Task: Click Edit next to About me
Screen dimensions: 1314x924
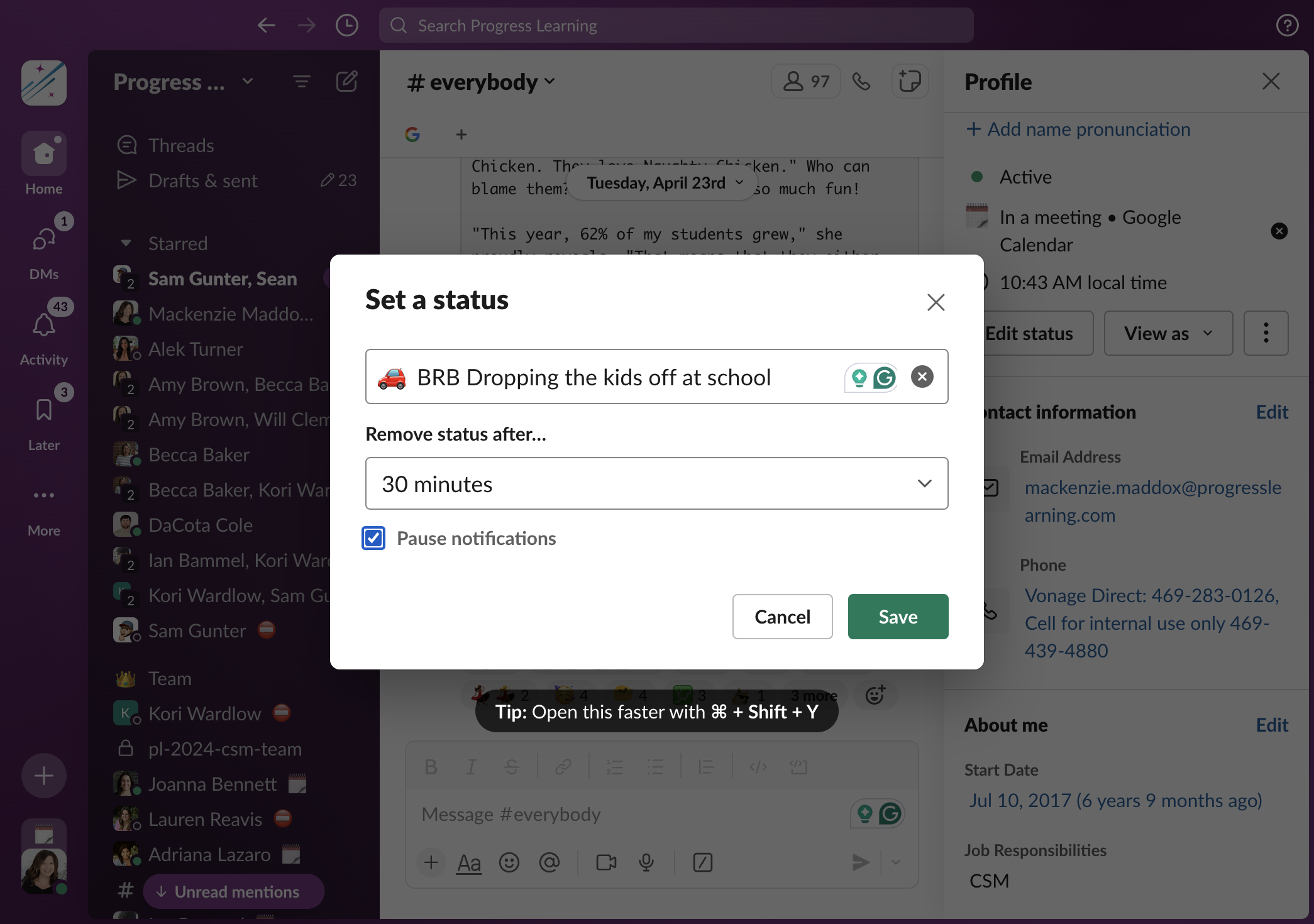Action: [1272, 725]
